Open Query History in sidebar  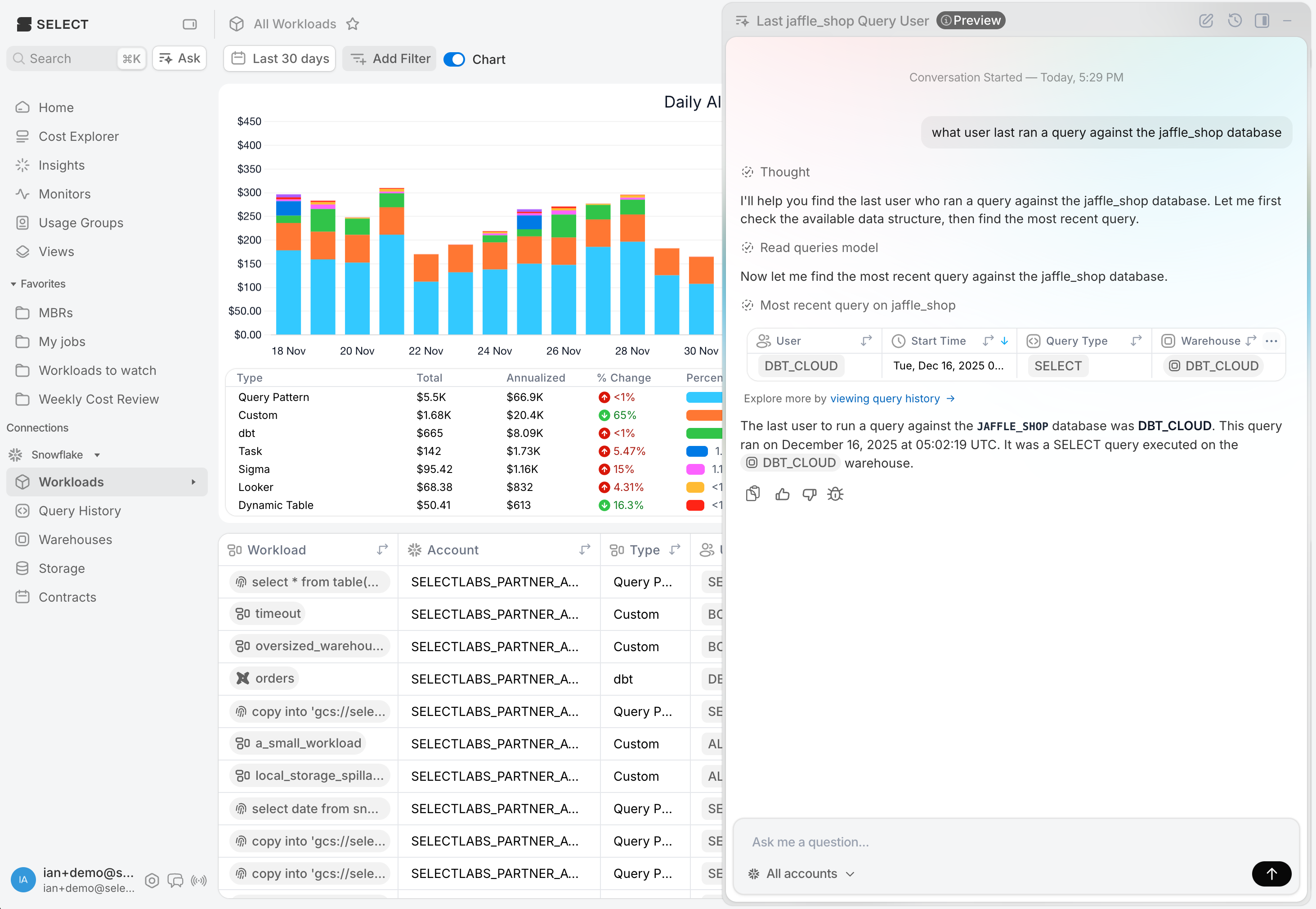point(80,511)
